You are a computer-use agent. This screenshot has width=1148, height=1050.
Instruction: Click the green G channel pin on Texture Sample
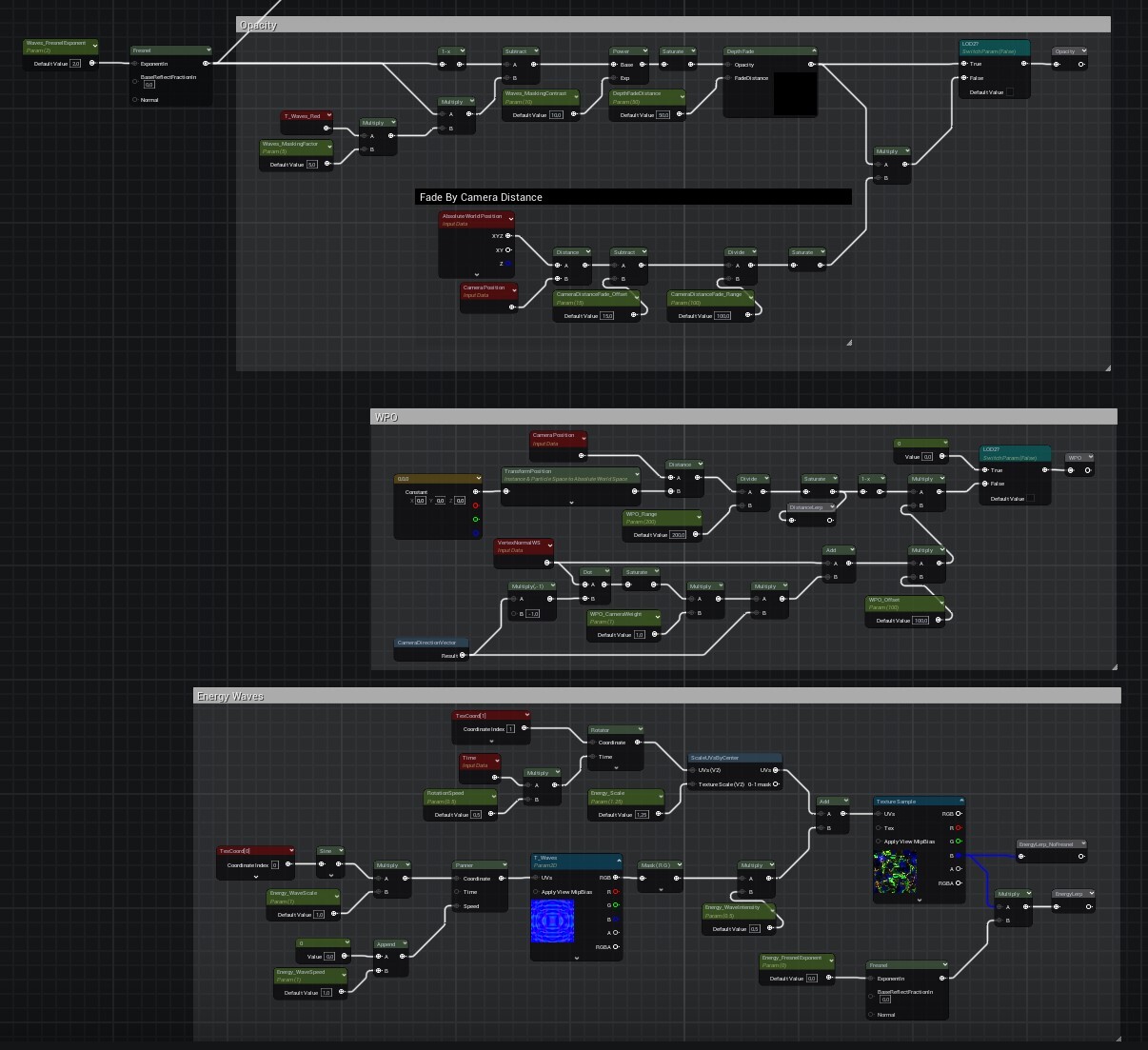coord(959,841)
